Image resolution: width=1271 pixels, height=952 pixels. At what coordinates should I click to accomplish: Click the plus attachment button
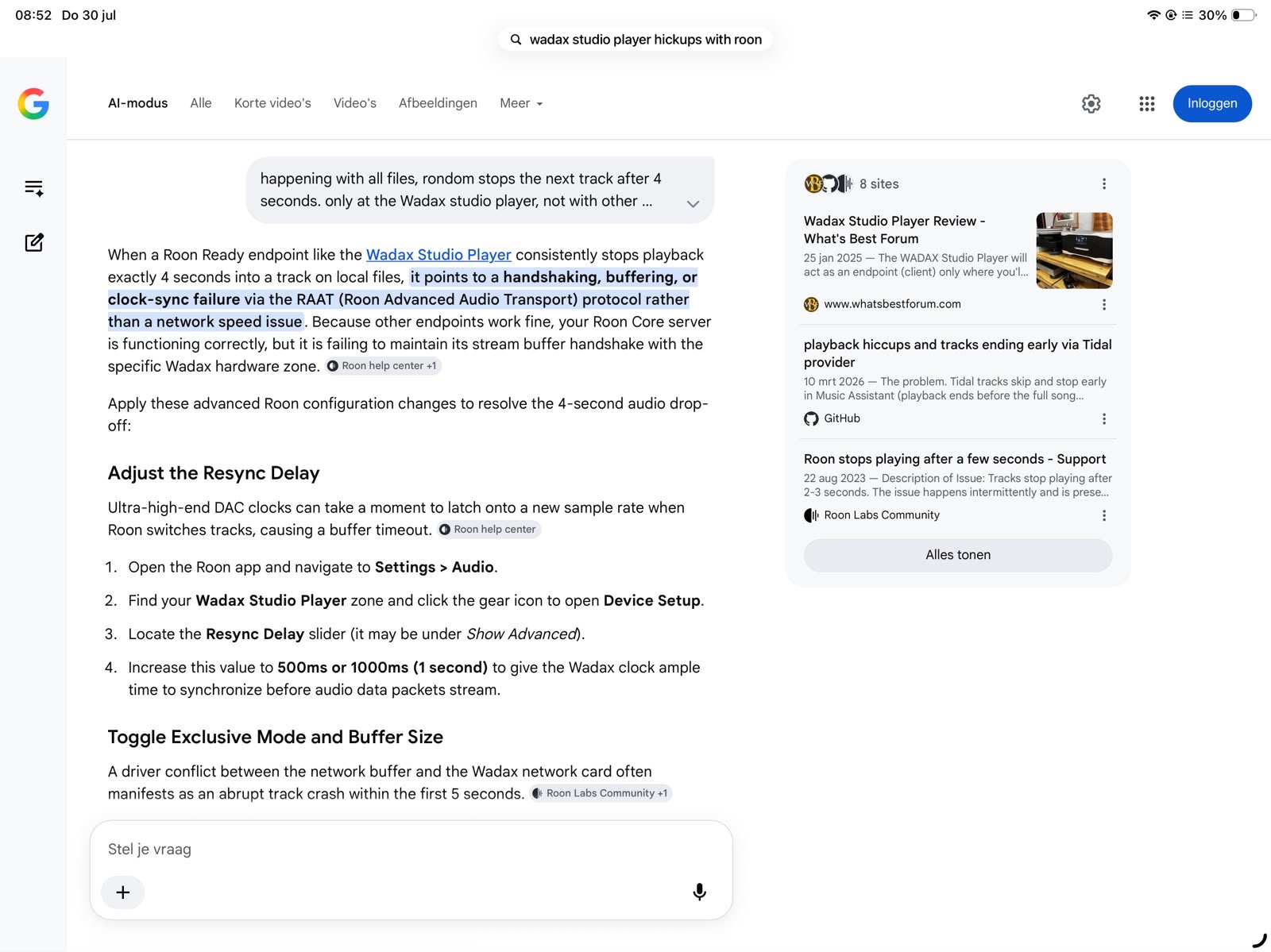[x=123, y=892]
